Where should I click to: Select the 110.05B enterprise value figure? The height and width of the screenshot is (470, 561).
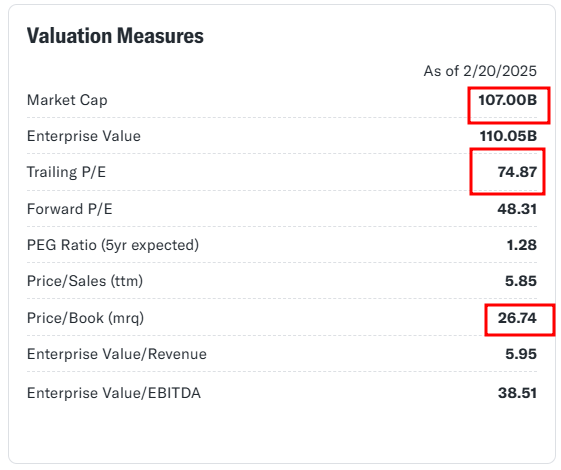508,136
